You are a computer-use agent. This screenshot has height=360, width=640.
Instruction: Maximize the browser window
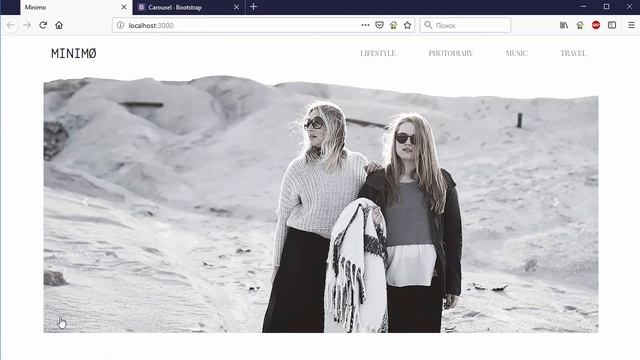coord(607,7)
